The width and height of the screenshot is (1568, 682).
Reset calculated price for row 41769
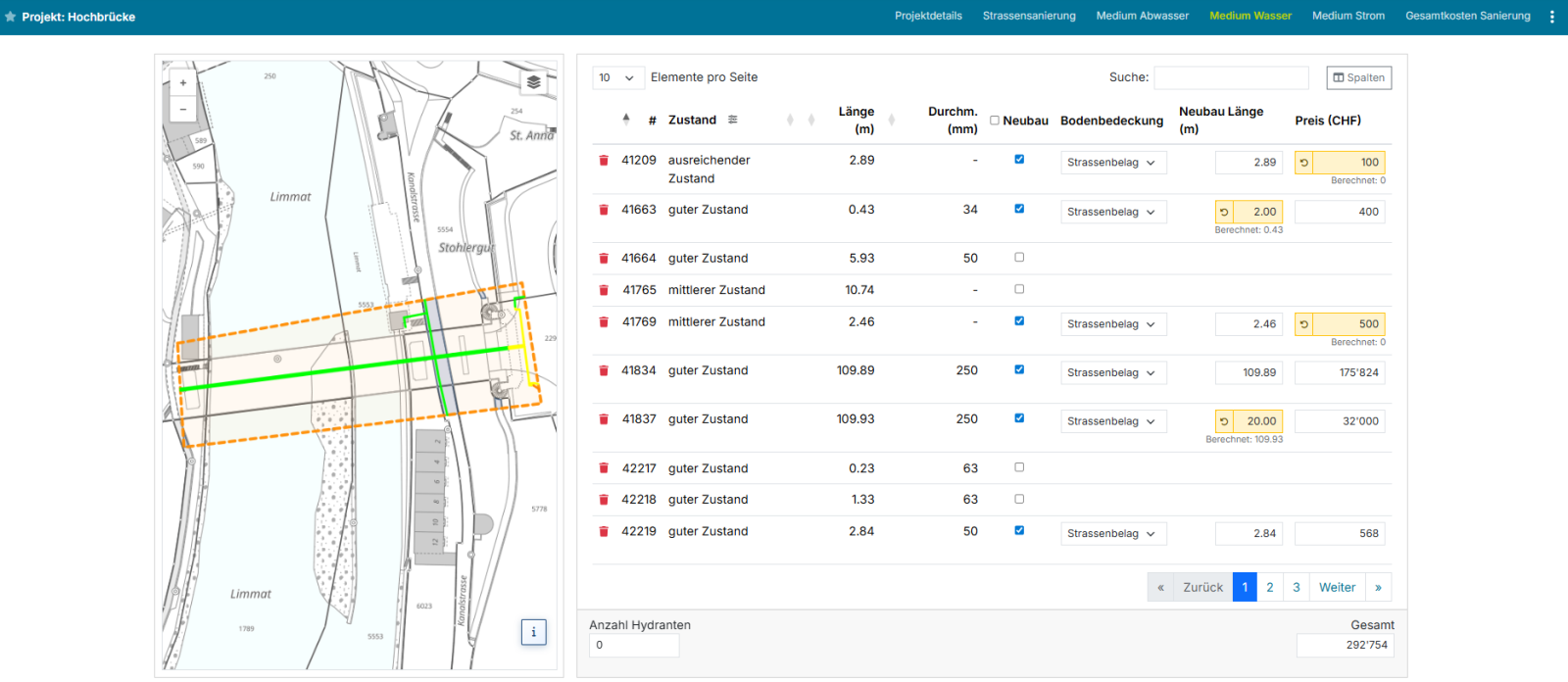(x=1304, y=324)
